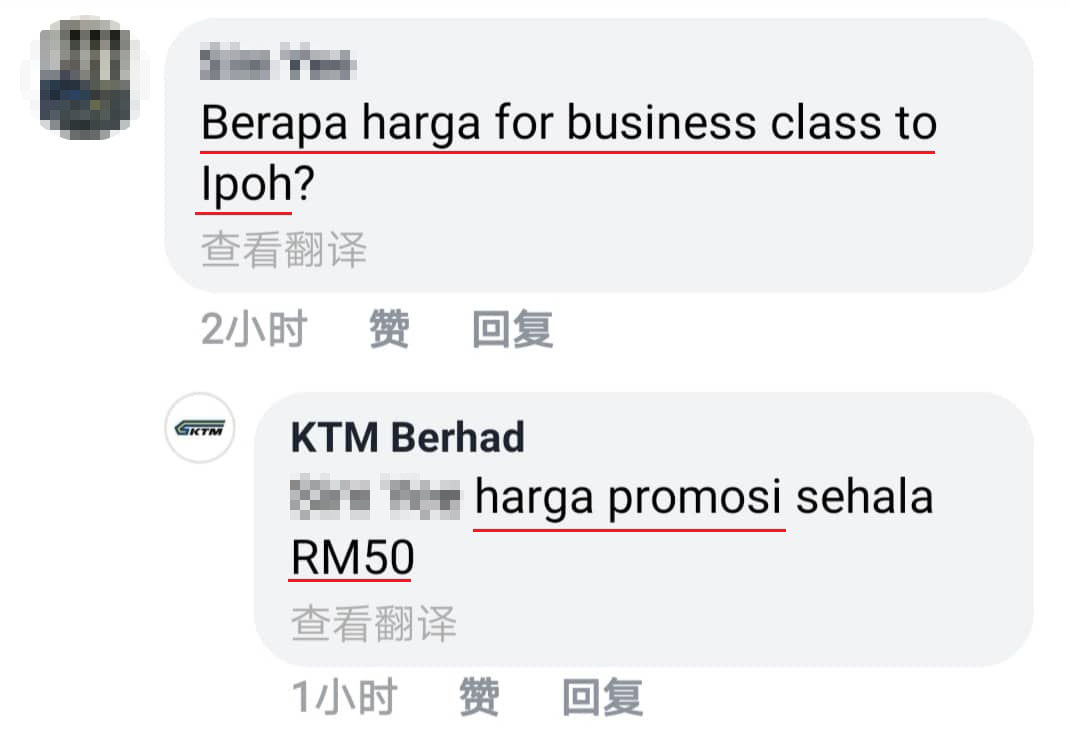Click the 'business class to' comment line

(752, 123)
